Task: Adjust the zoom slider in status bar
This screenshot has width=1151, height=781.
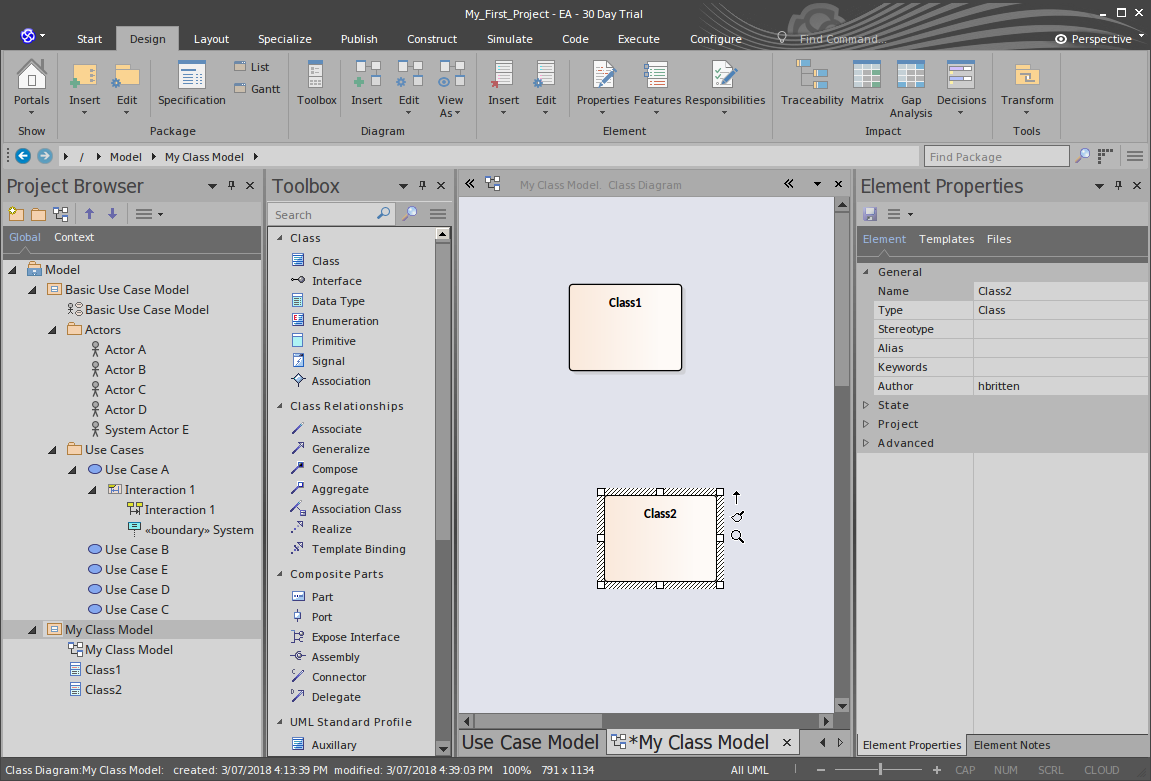Action: pyautogui.click(x=880, y=770)
